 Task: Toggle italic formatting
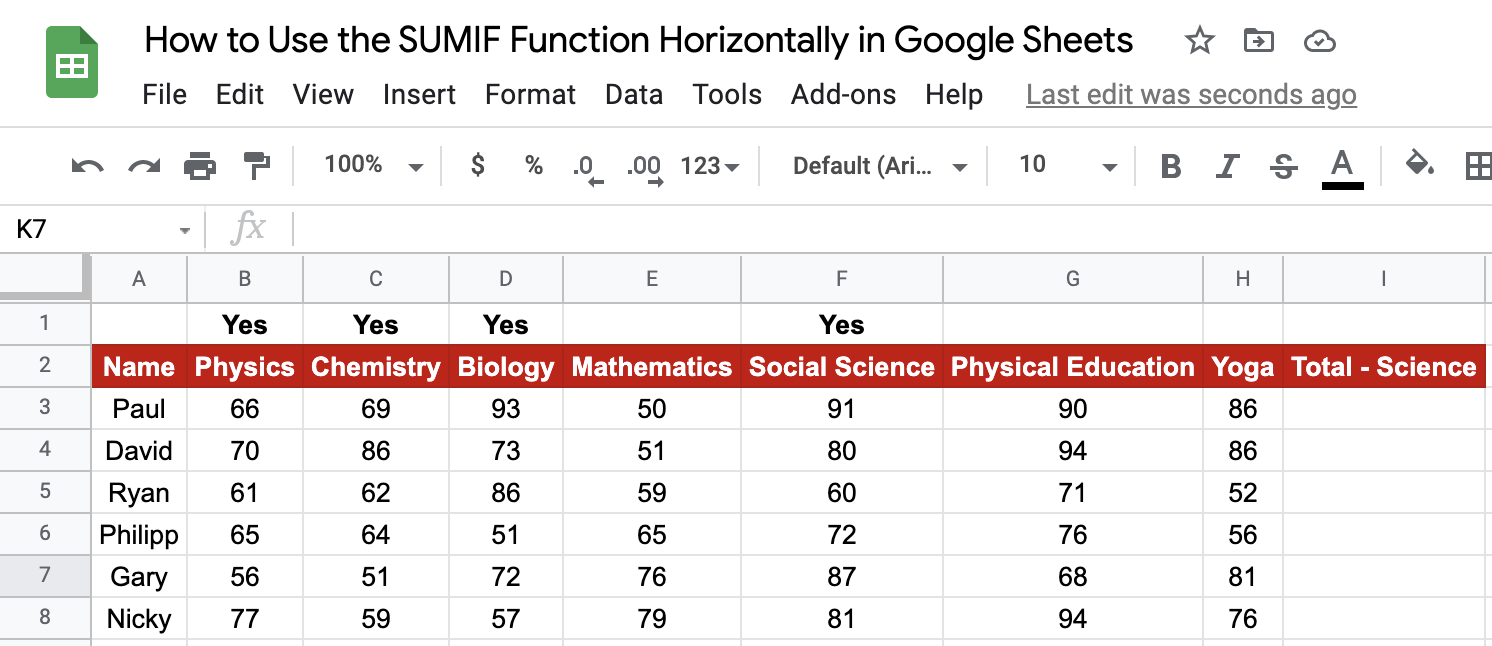coord(1227,165)
